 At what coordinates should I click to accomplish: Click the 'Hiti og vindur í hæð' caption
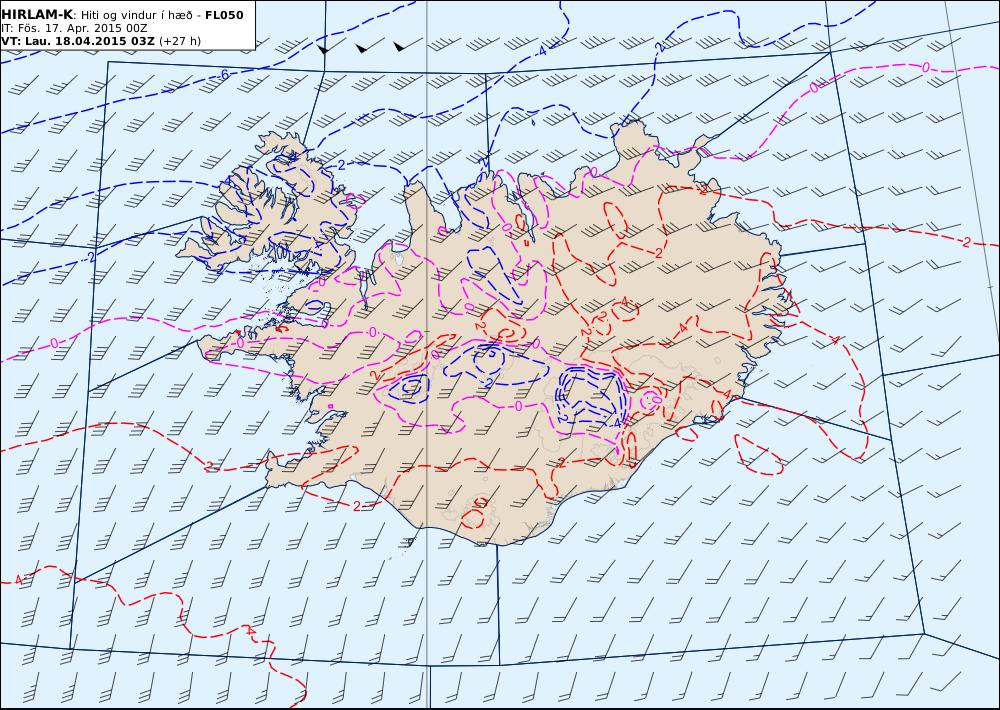(136, 15)
